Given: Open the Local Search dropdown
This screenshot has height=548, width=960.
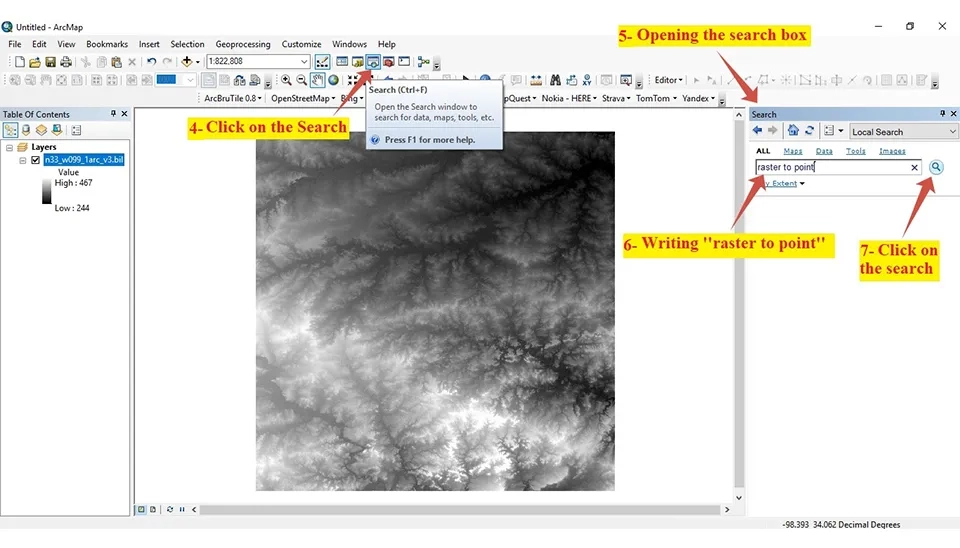Looking at the screenshot, I should tap(903, 132).
